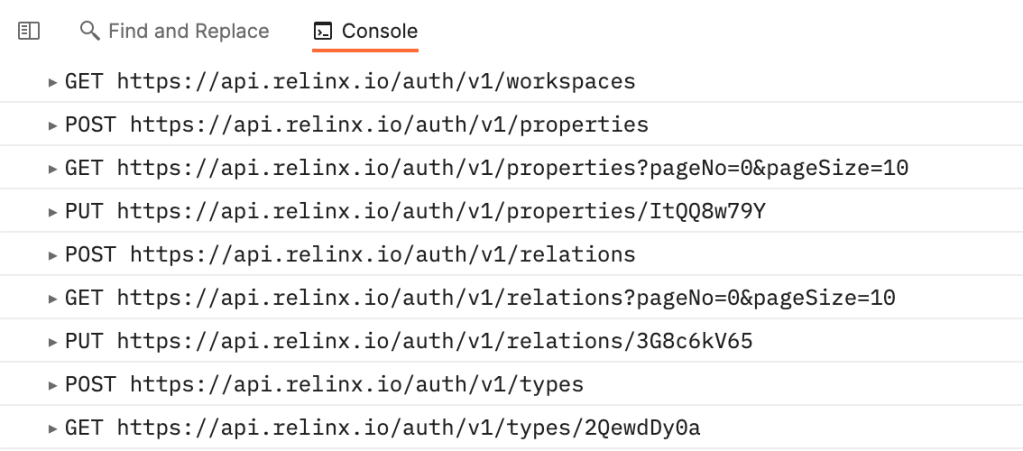
Task: Expand the POST types request arrow
Action: click(x=53, y=385)
